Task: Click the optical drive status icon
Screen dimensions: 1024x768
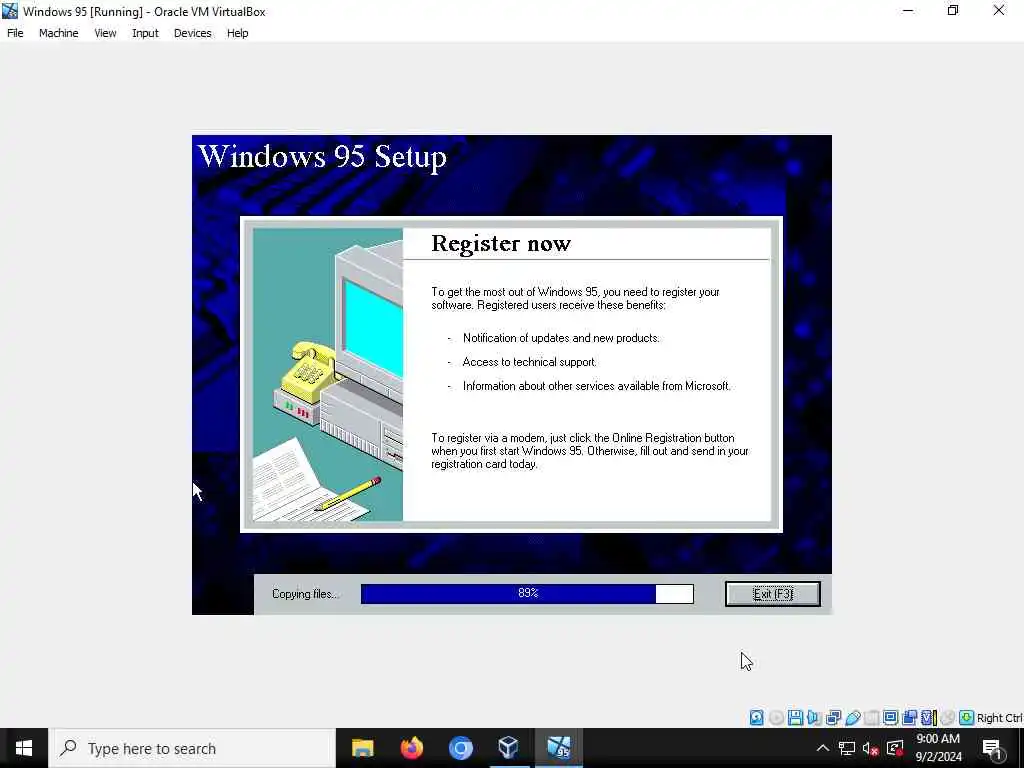Action: click(x=776, y=718)
